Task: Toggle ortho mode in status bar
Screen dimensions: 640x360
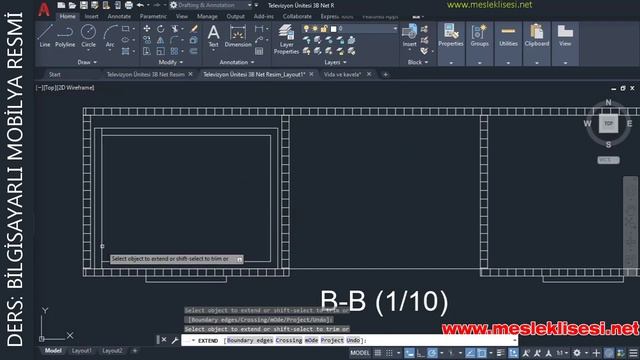Action: pos(420,353)
